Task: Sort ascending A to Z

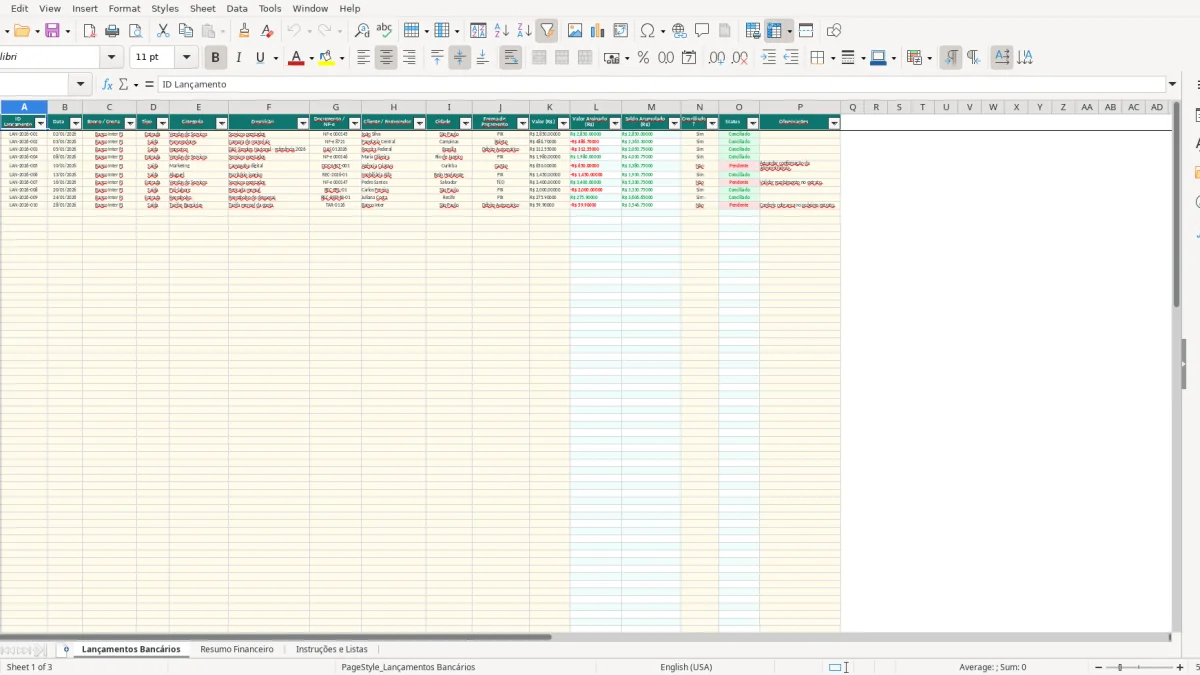Action: click(x=502, y=31)
